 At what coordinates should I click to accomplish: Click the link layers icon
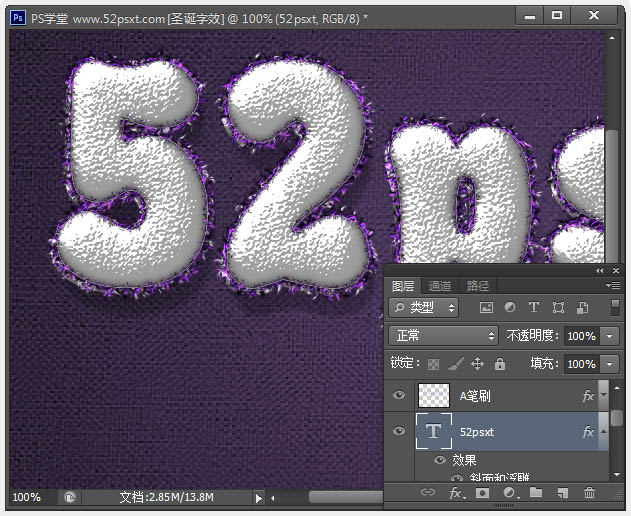[x=427, y=492]
